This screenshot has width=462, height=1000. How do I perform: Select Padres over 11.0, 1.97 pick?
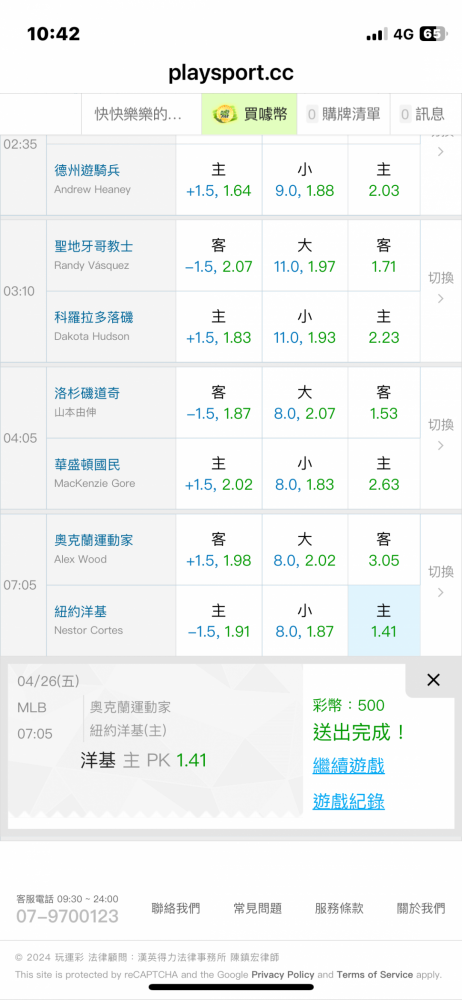pyautogui.click(x=304, y=256)
